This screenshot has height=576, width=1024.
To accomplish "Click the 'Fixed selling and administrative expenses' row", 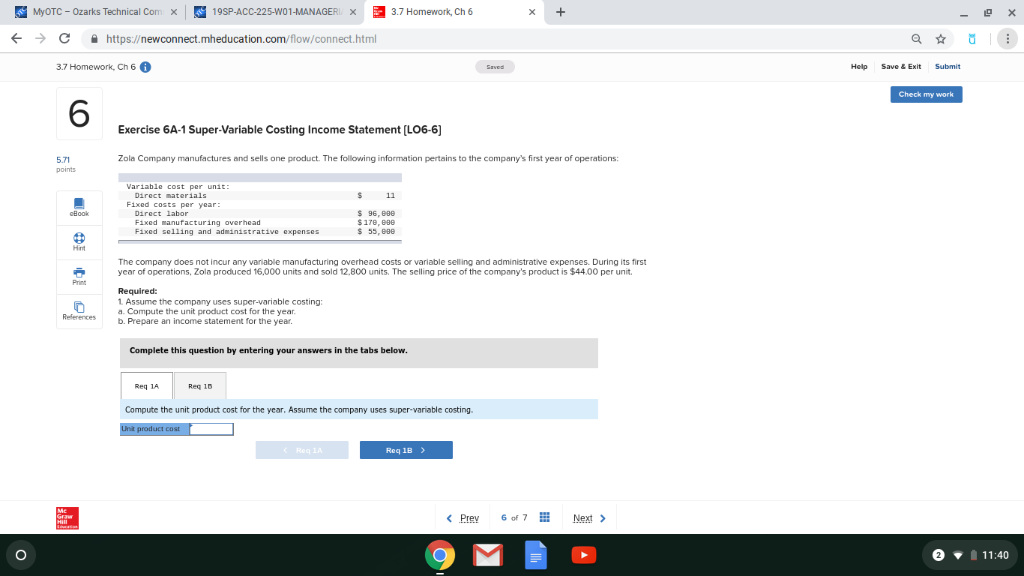I will pyautogui.click(x=260, y=232).
